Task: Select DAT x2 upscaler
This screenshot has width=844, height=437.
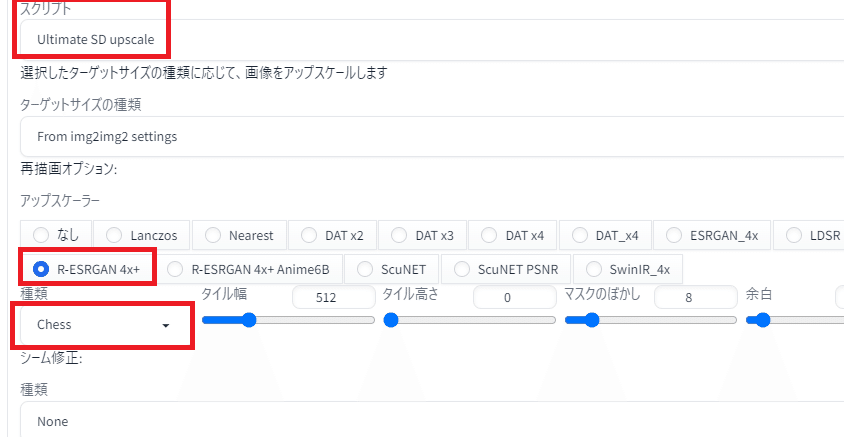Action: (332, 235)
